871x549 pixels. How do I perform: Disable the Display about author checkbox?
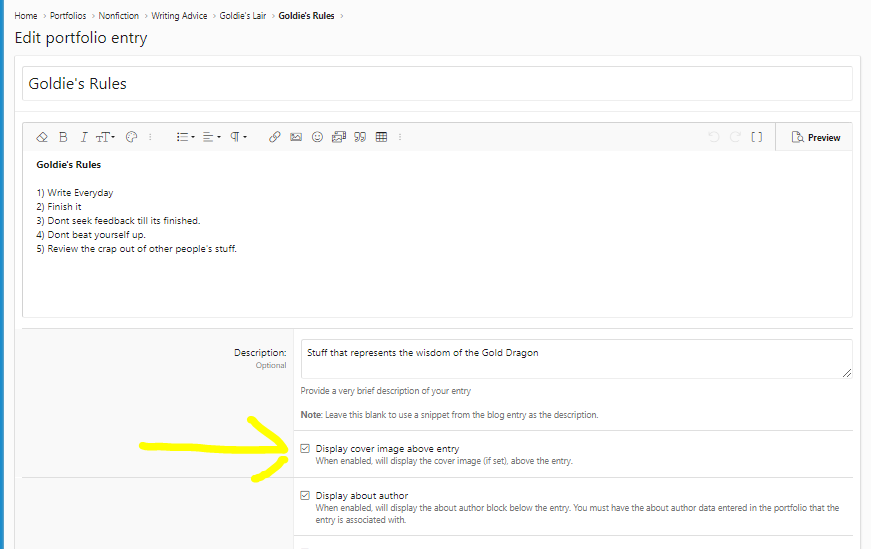tap(305, 495)
